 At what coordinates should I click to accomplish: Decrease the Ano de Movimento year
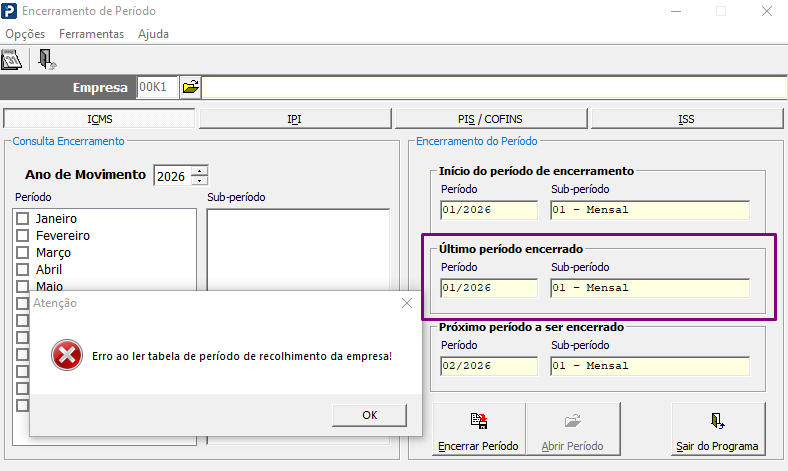tap(200, 180)
